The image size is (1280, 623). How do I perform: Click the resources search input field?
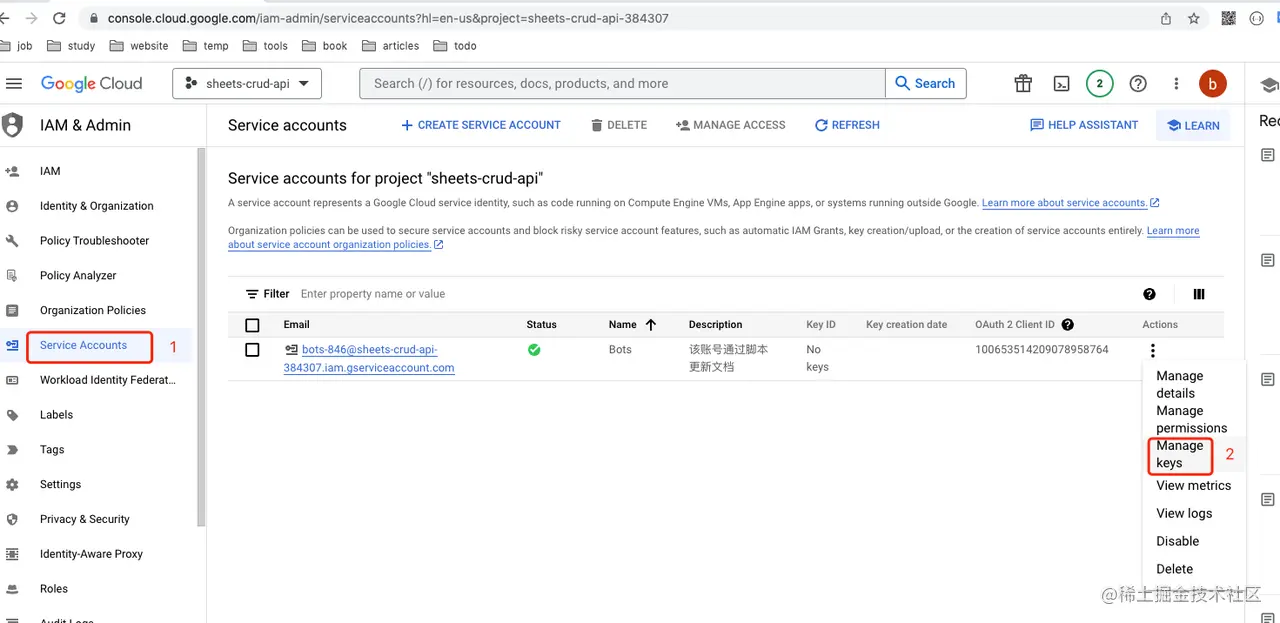(620, 84)
